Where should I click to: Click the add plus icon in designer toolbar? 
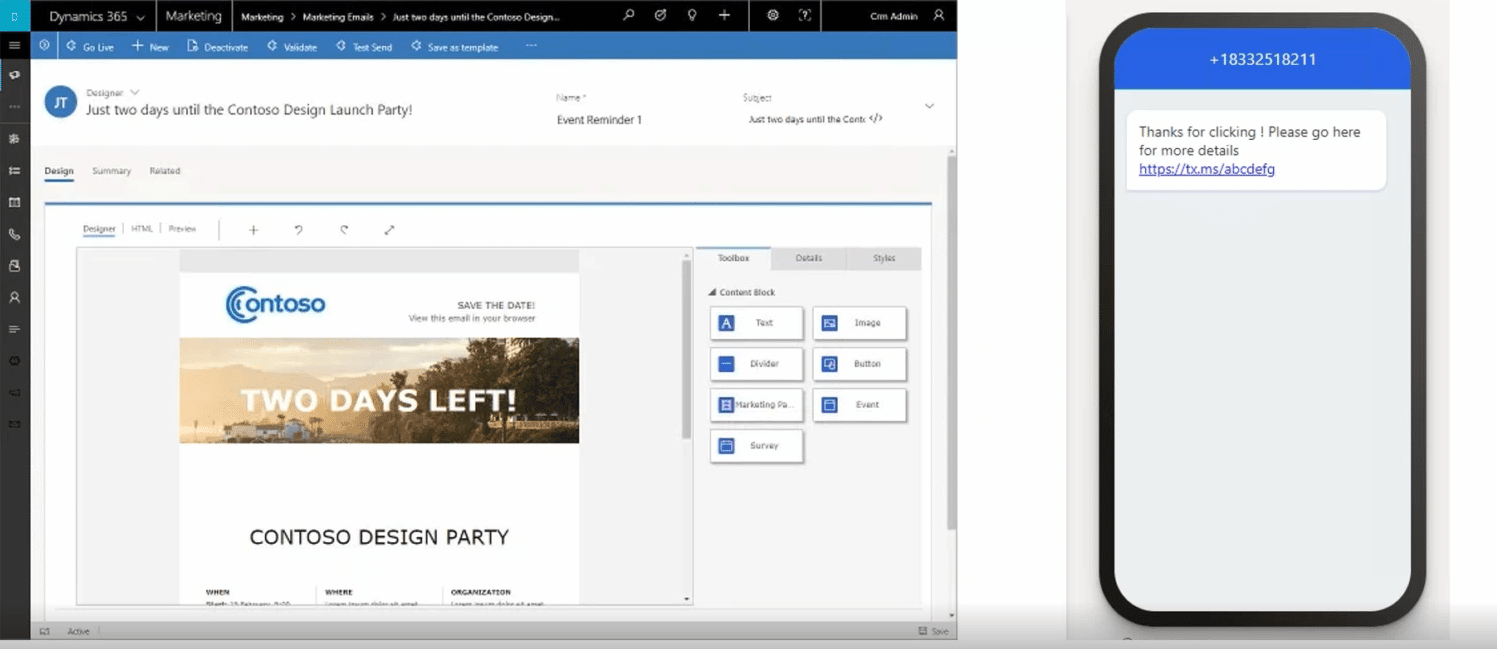254,230
